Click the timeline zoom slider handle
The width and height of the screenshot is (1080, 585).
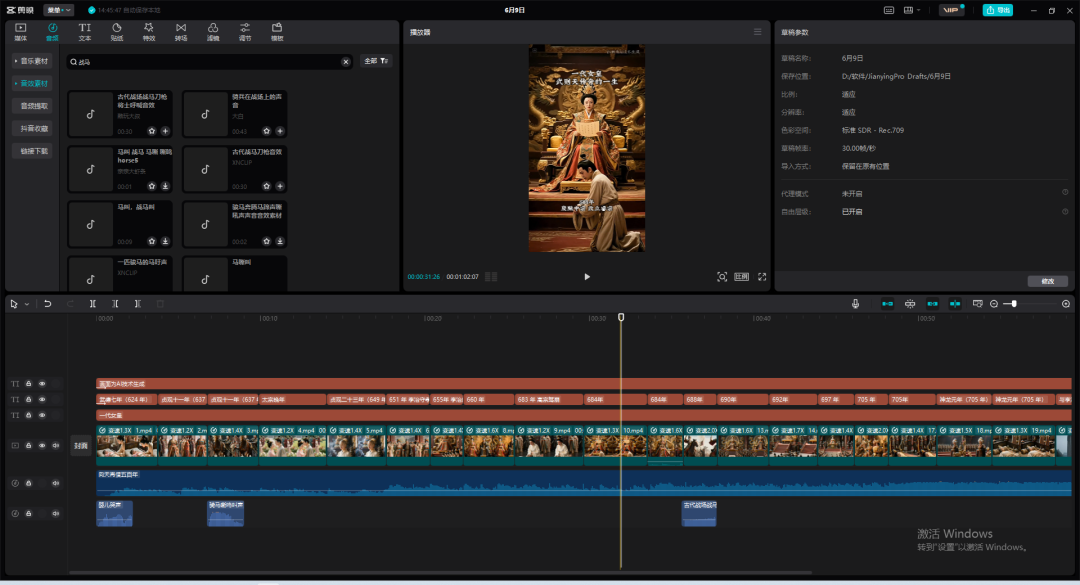point(1014,304)
